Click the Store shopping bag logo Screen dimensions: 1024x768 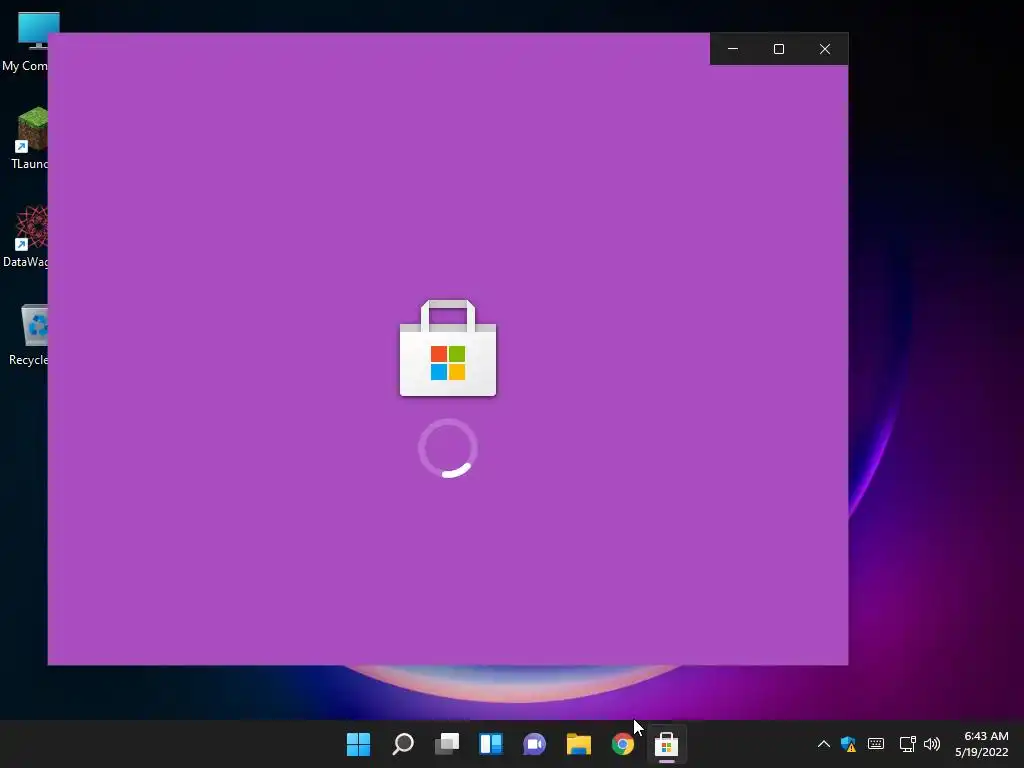click(448, 348)
